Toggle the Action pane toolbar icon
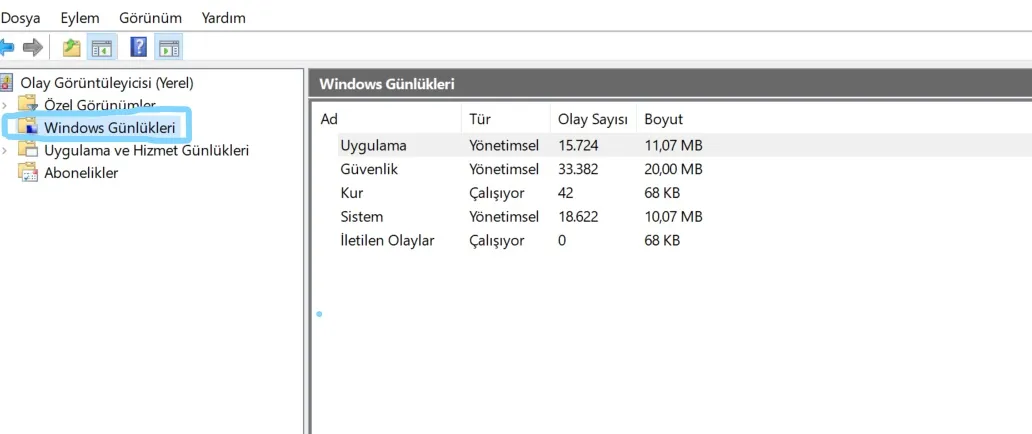This screenshot has width=1032, height=434. click(169, 47)
